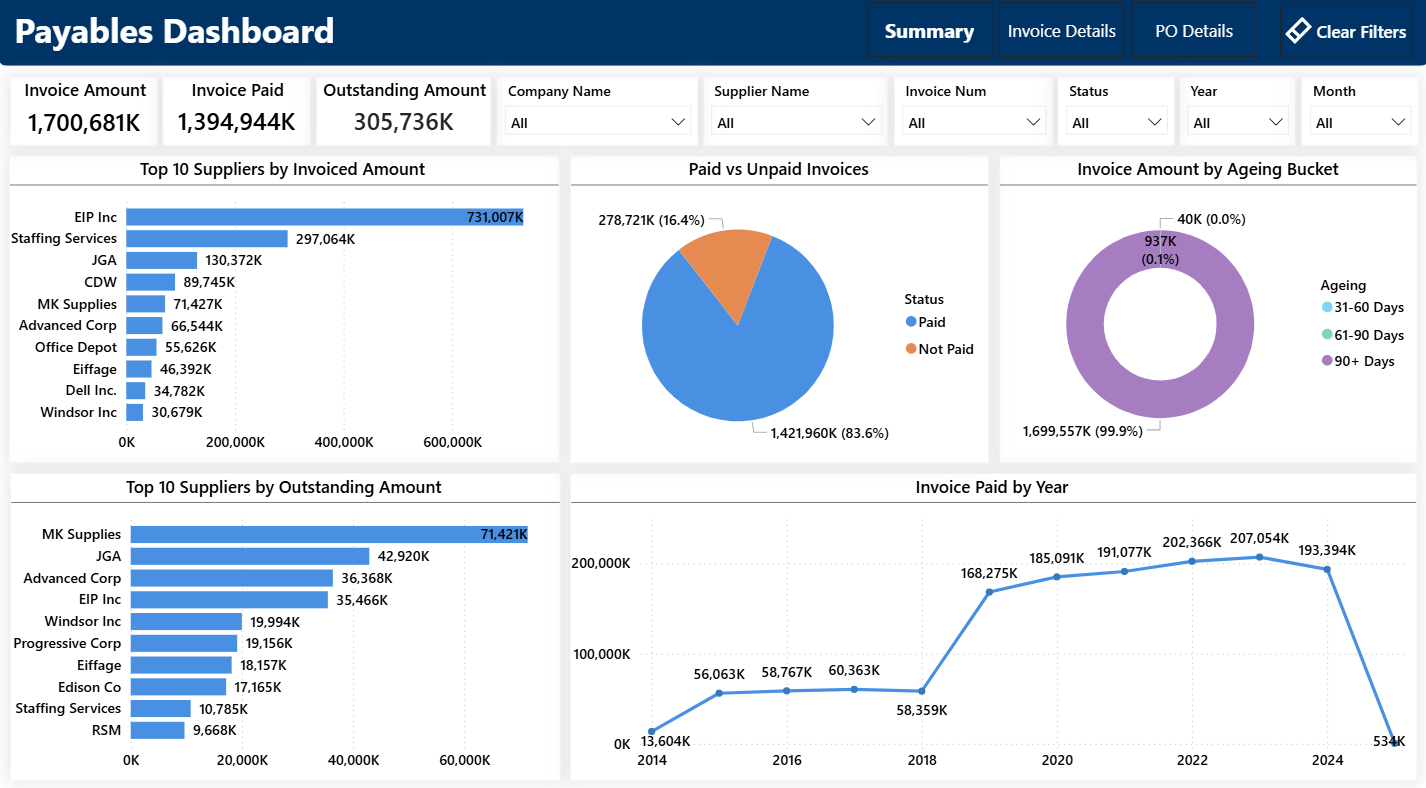Click the 2023 data point 207,054K
The image size is (1426, 788).
(x=1260, y=557)
